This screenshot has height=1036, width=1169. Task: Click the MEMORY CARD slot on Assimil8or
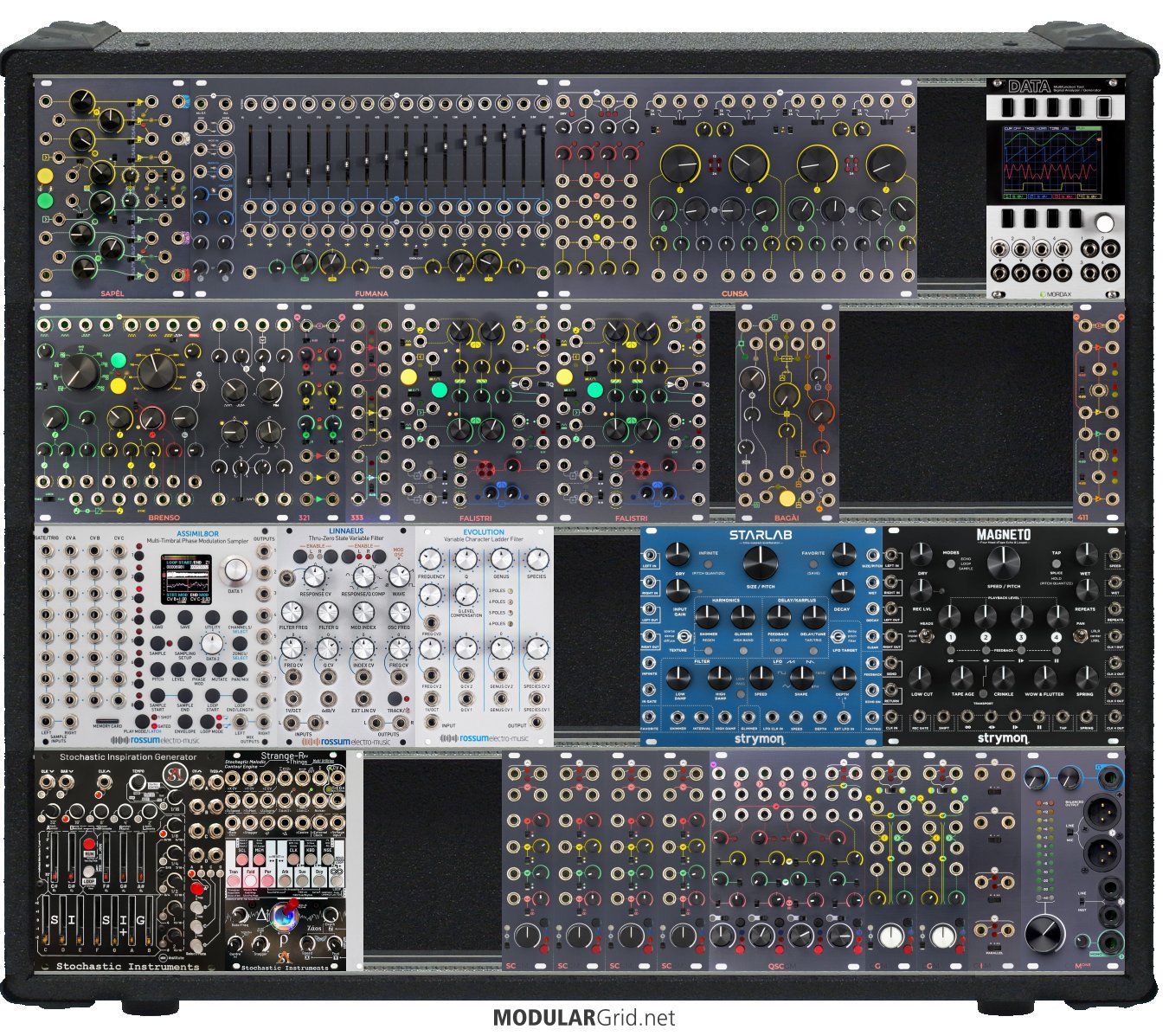click(x=108, y=721)
